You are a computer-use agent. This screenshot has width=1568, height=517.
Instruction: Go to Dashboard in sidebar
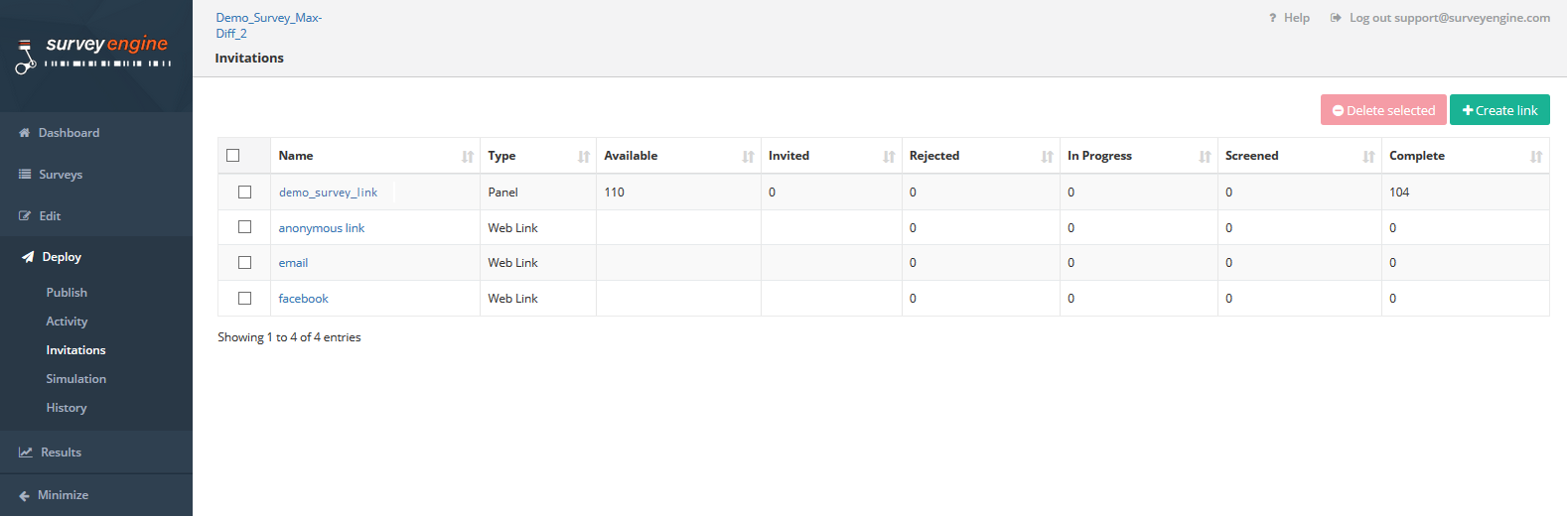(x=69, y=133)
